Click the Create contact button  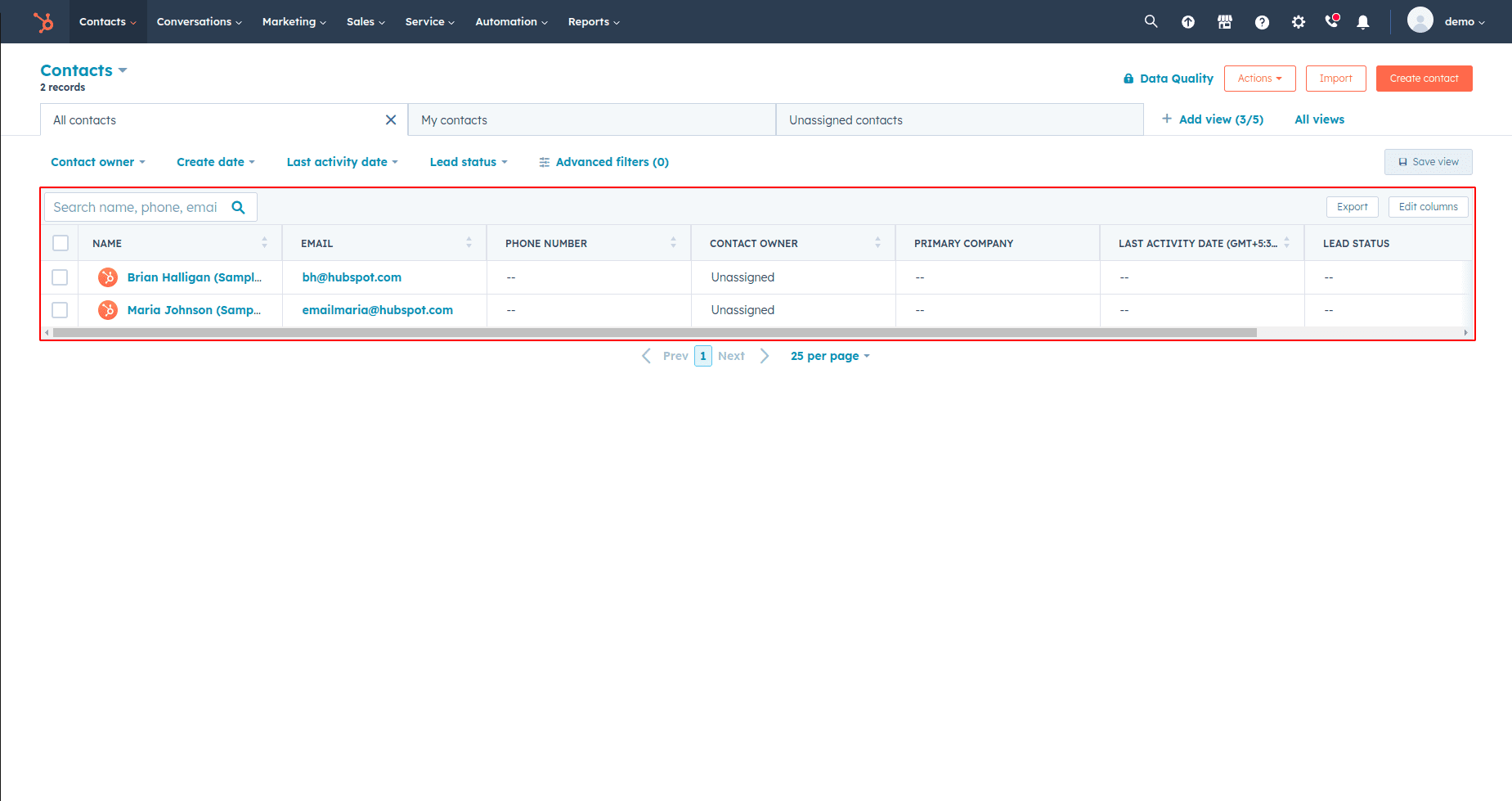click(x=1424, y=79)
